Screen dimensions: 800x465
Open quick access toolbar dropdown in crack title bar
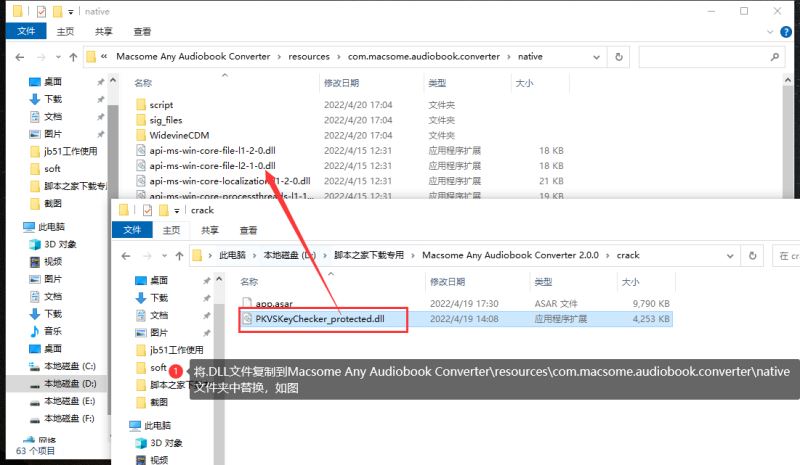[177, 210]
